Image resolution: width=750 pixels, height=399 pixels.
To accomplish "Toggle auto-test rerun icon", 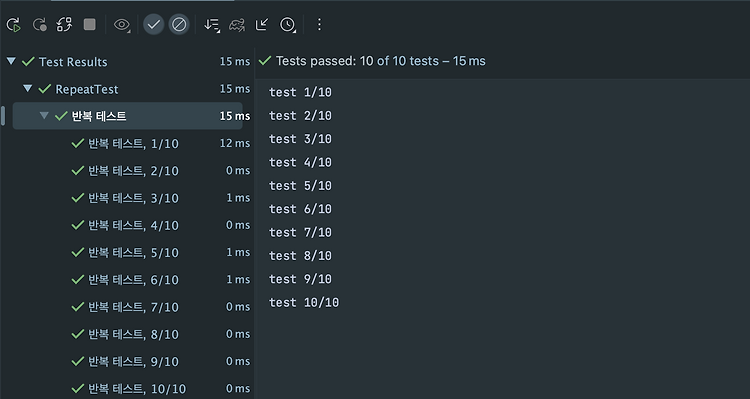I will point(64,24).
